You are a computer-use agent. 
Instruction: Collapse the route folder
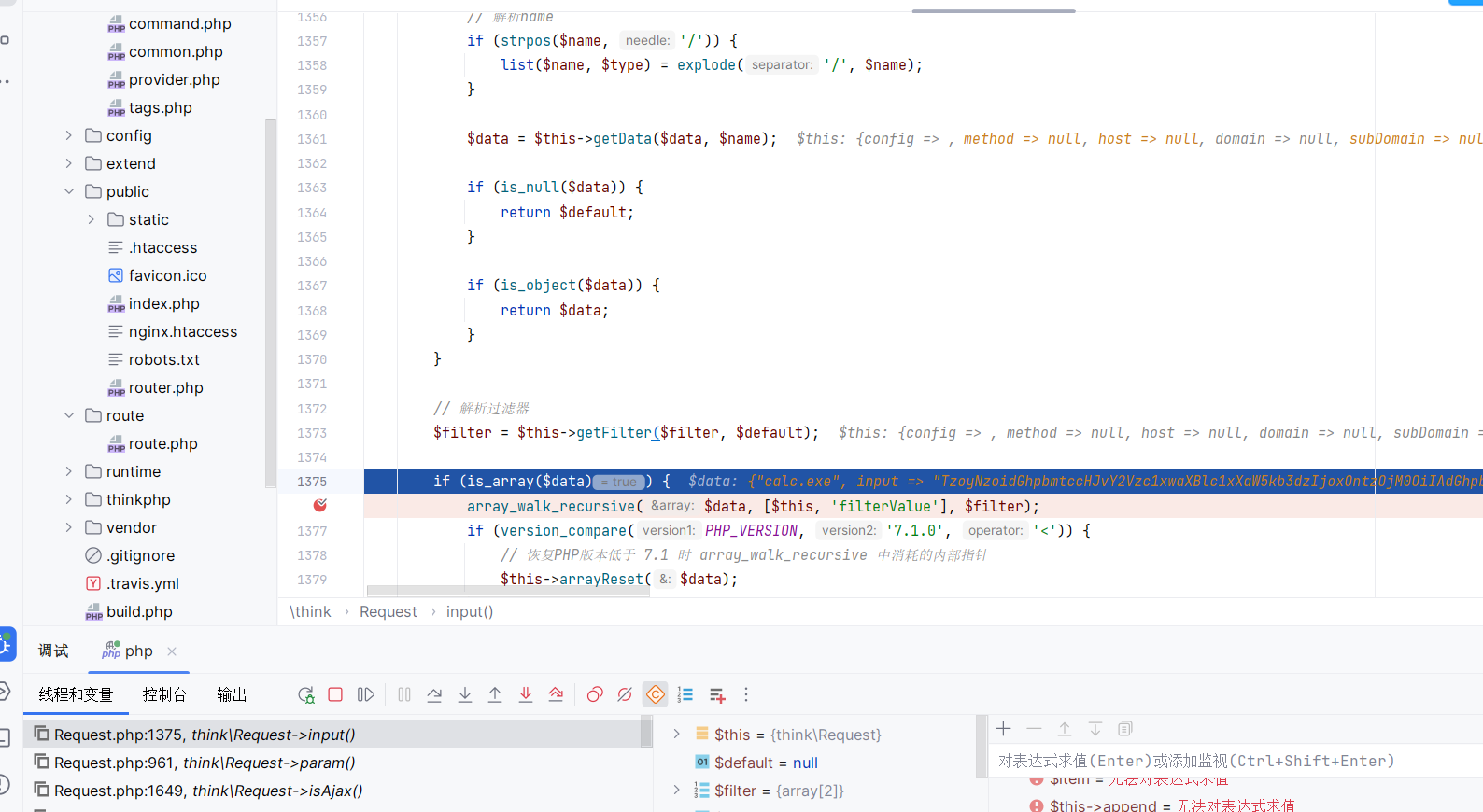point(68,415)
